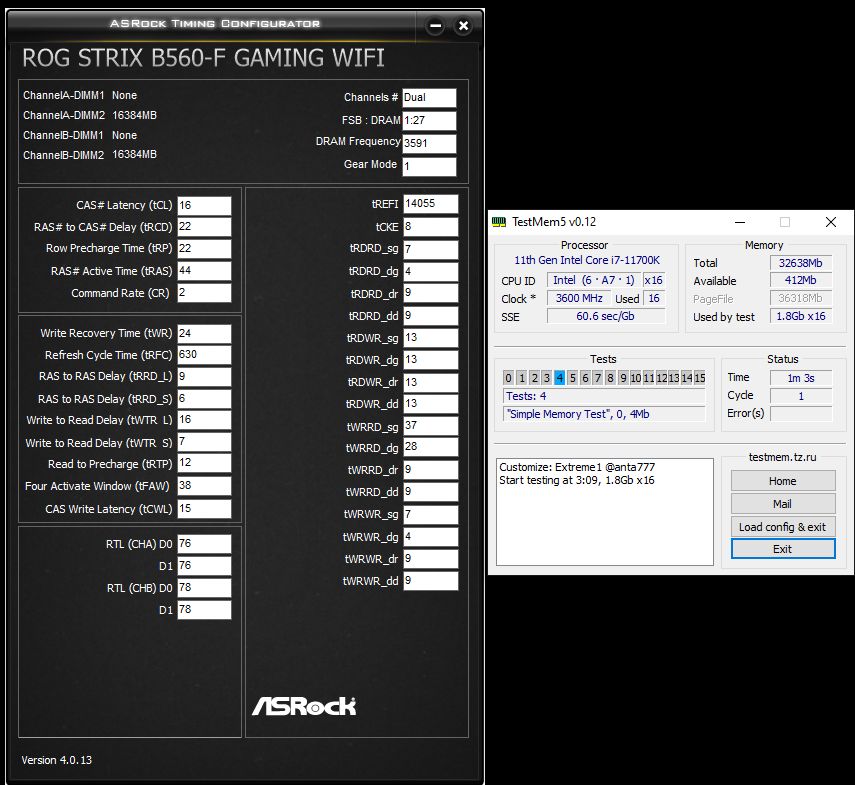The height and width of the screenshot is (785, 855).
Task: Click the tRDRD_sg value field
Action: (431, 250)
